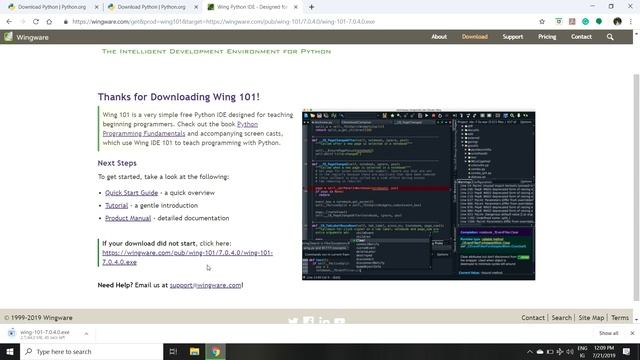Click the page vertical scrollbar
The image size is (640, 360).
pyautogui.click(x=636, y=188)
